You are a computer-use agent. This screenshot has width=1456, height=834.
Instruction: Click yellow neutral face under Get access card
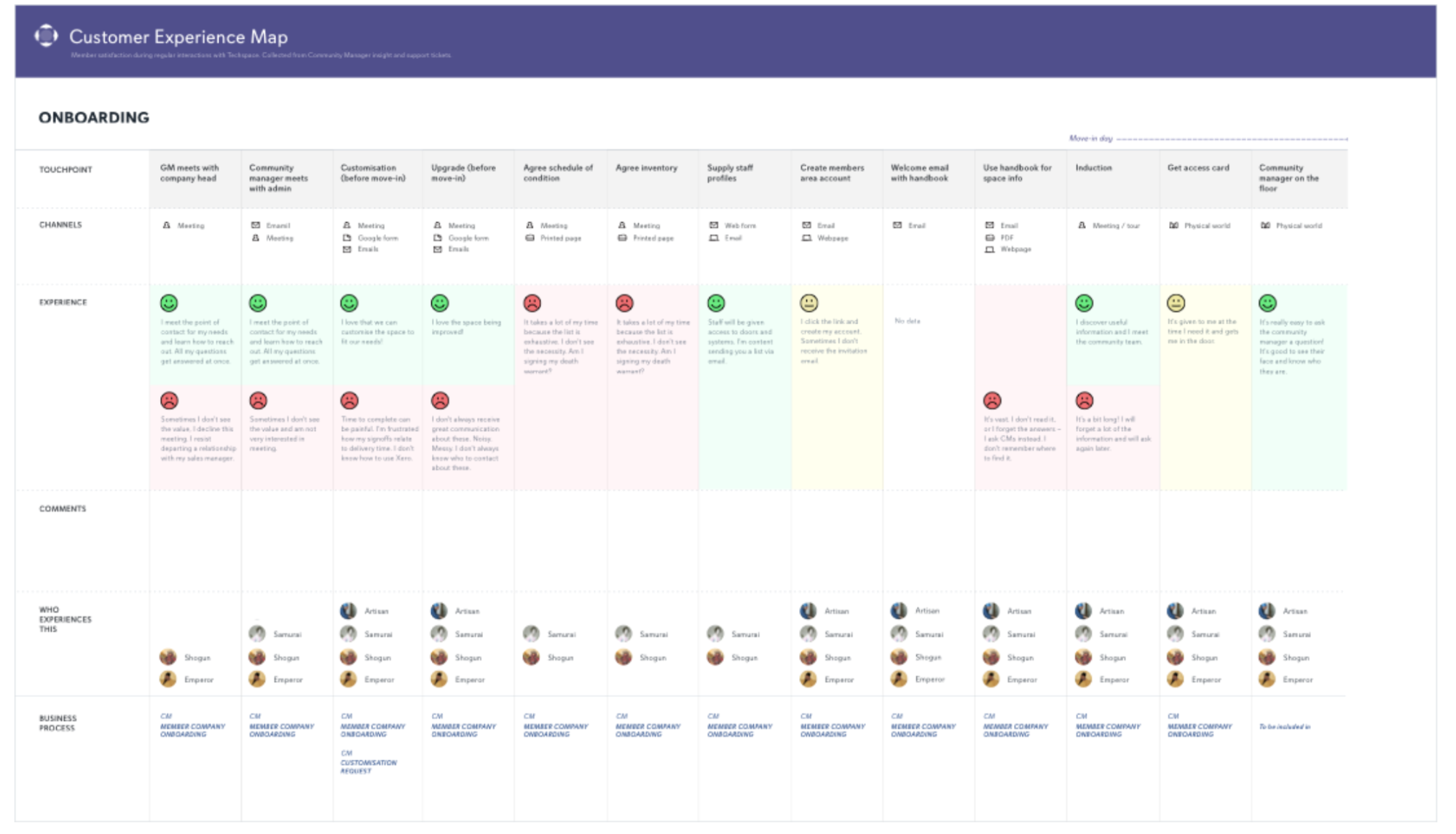pos(1176,303)
